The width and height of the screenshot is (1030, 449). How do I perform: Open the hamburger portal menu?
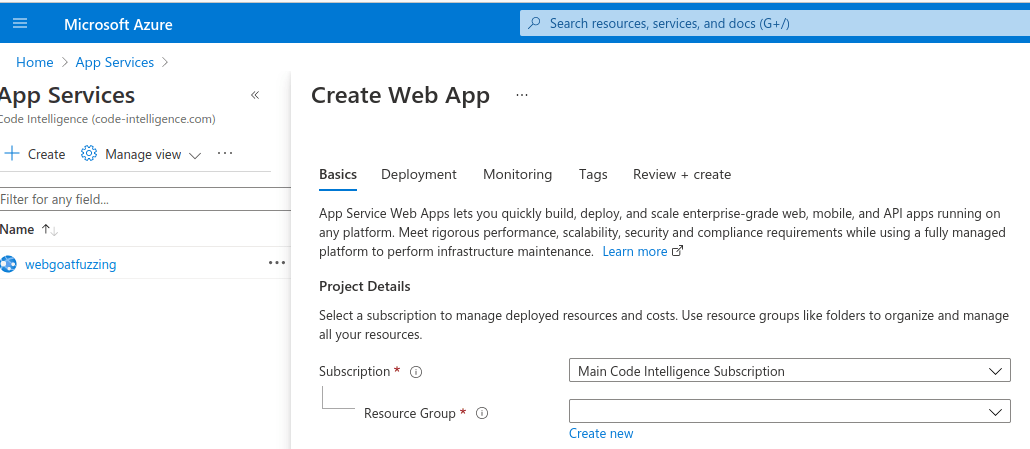pos(20,24)
